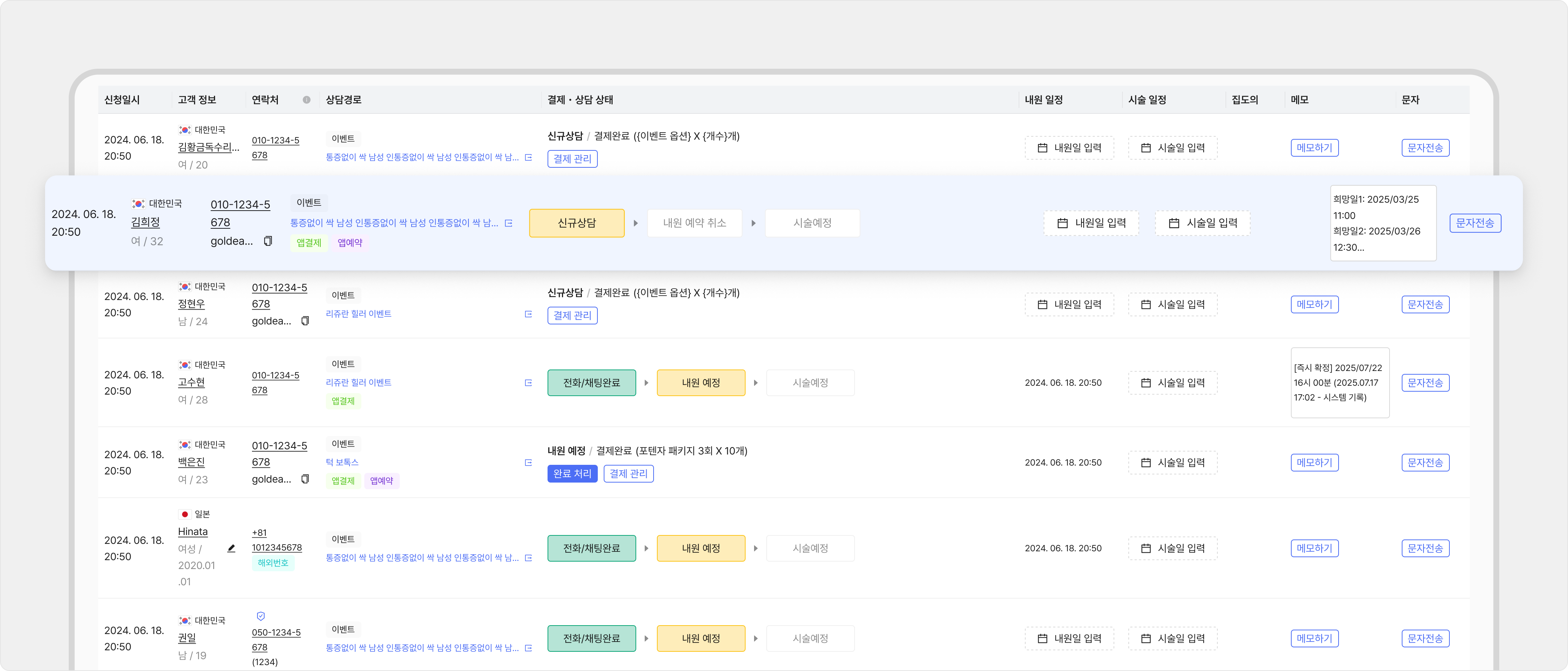Click the shield icon above 권일's phone number
The width and height of the screenshot is (1568, 671).
coord(260,616)
